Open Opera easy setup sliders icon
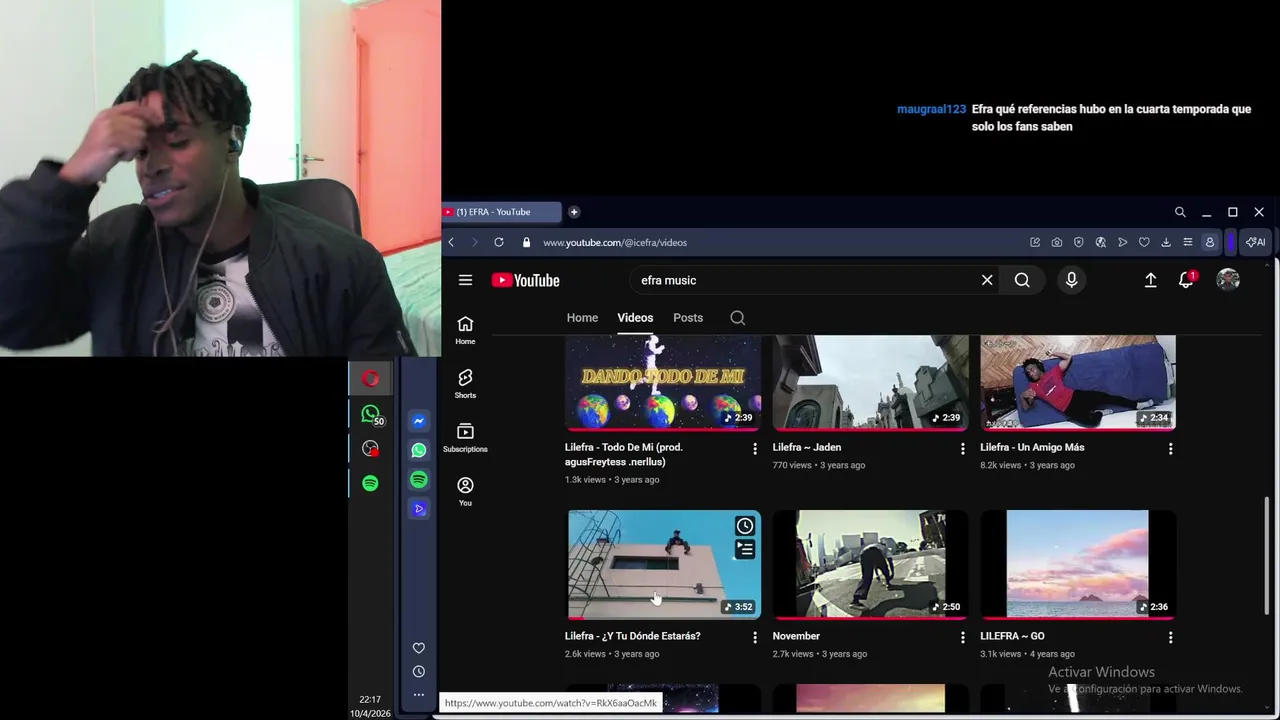 pos(1187,242)
